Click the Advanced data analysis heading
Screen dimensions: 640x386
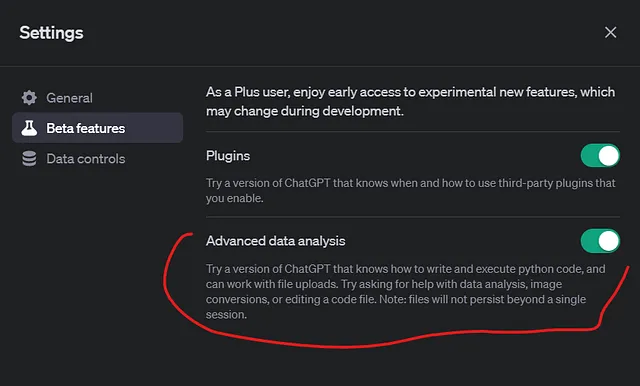(x=276, y=241)
